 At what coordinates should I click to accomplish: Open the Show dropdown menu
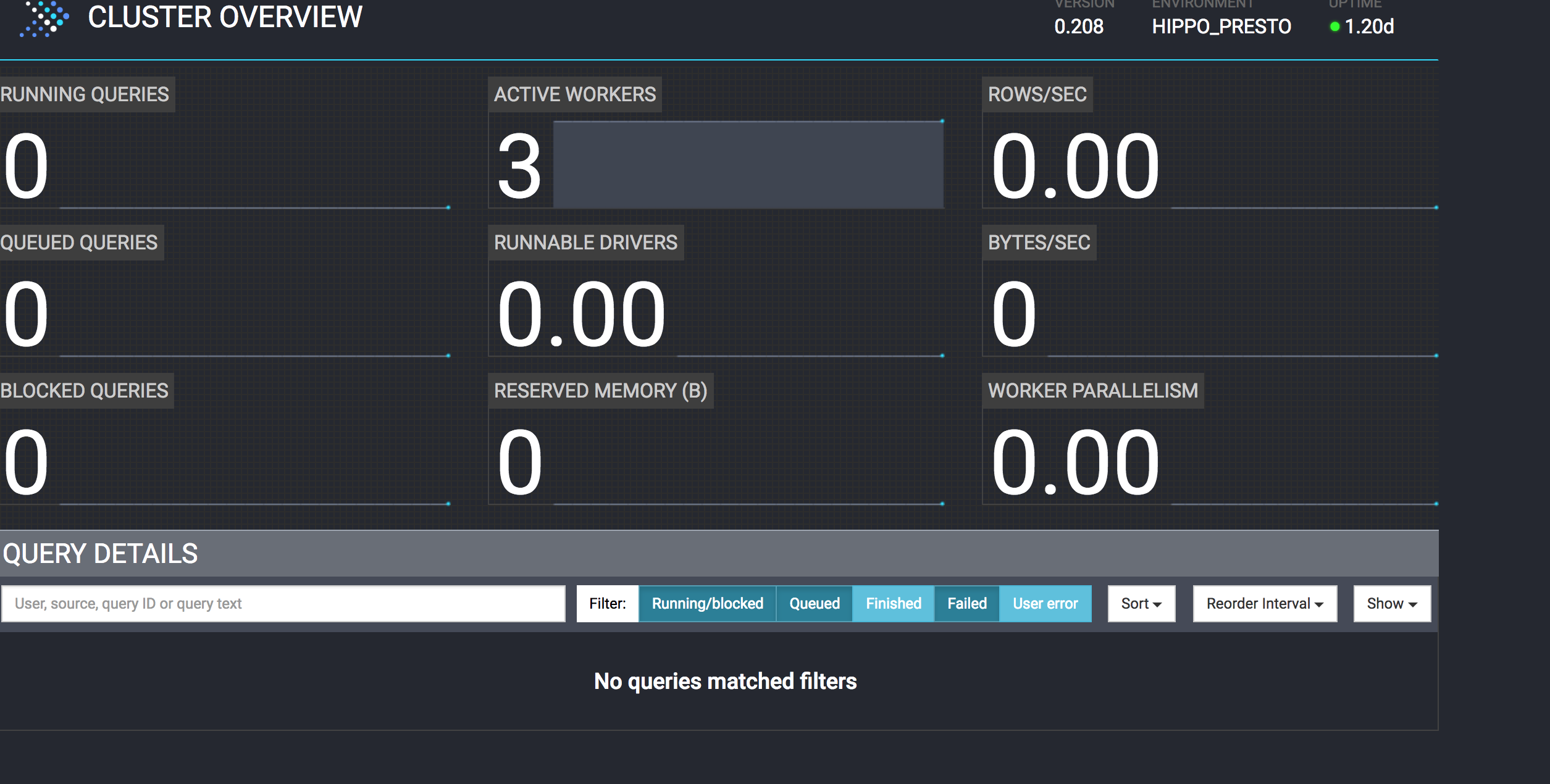coord(1391,603)
